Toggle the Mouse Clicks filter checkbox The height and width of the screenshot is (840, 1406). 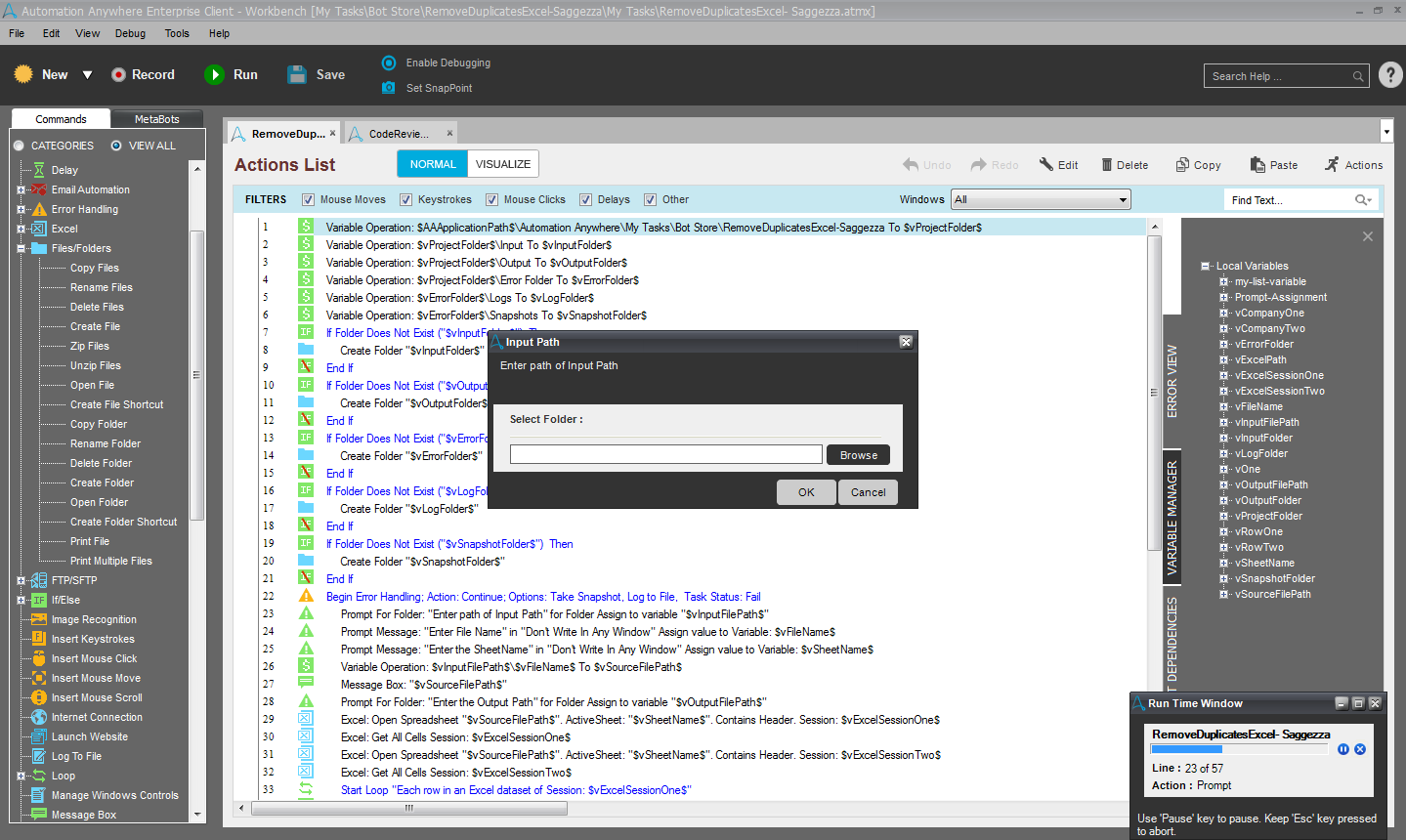coord(492,200)
